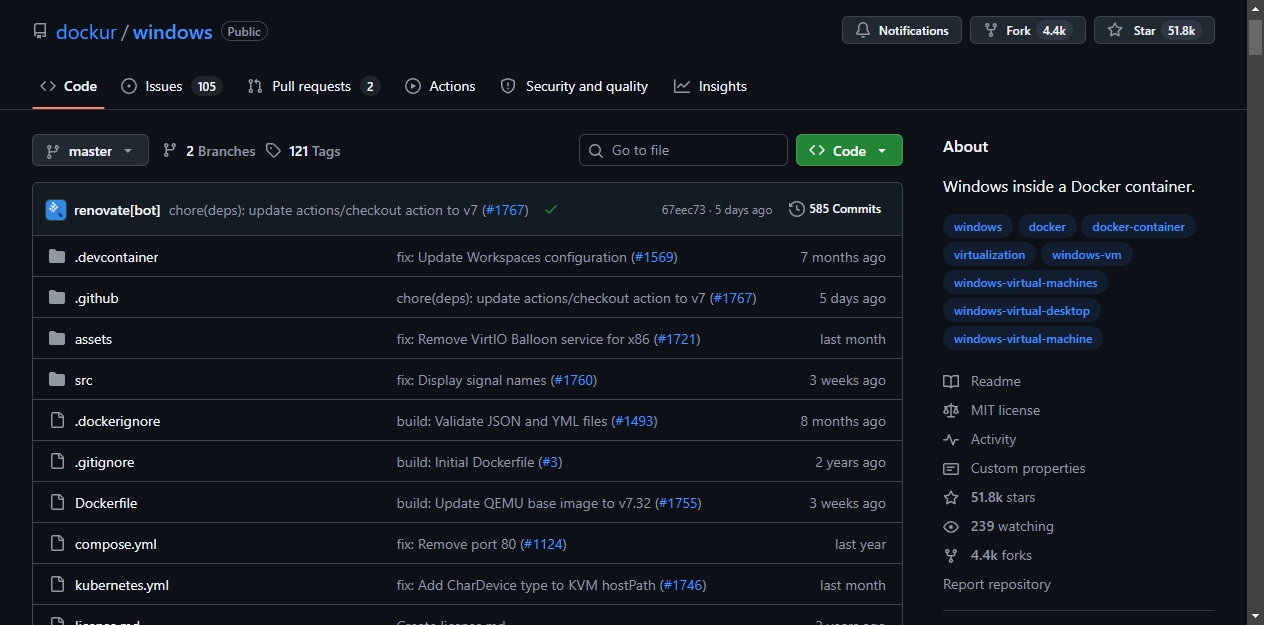1264x625 pixels.
Task: Click the pulse icon beside Activity
Action: [951, 439]
